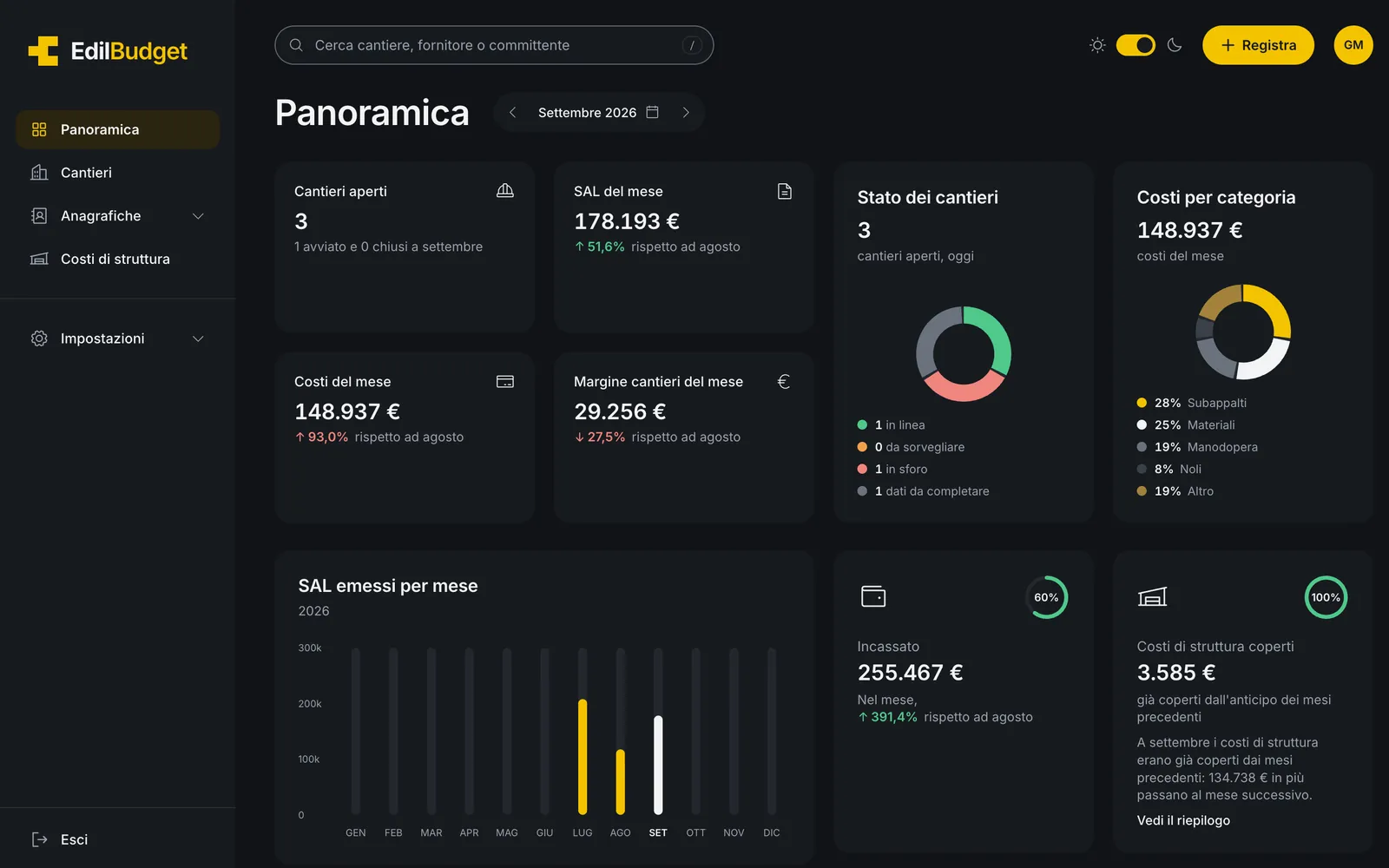Click the card icon on Costi del mese
1389x868 pixels.
(x=505, y=382)
